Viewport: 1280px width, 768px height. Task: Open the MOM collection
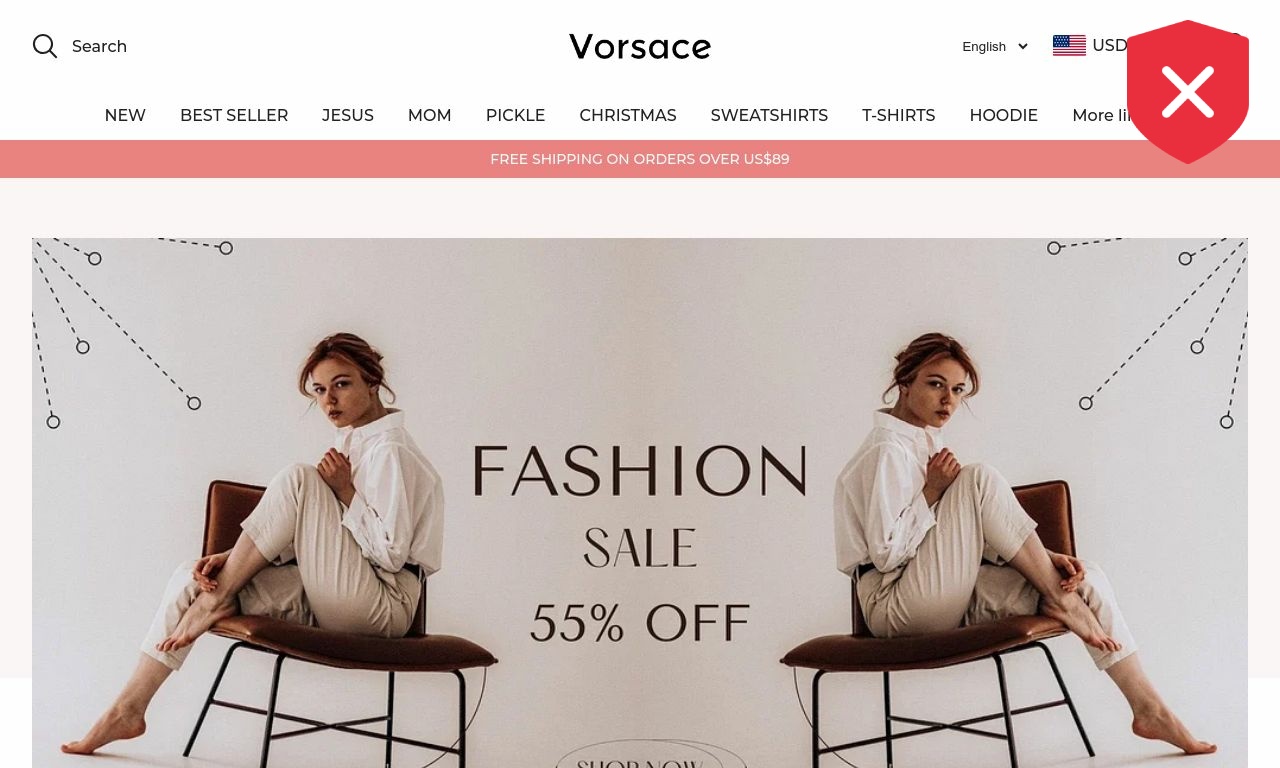pyautogui.click(x=430, y=115)
